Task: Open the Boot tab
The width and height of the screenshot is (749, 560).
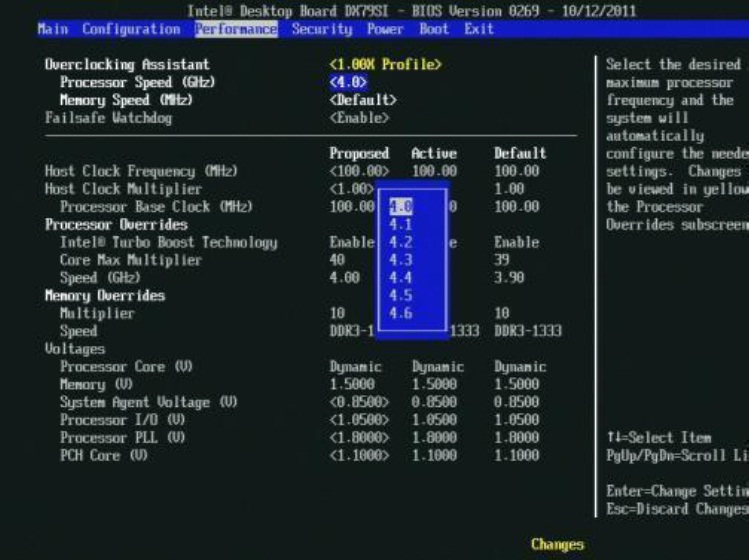Action: coord(434,29)
